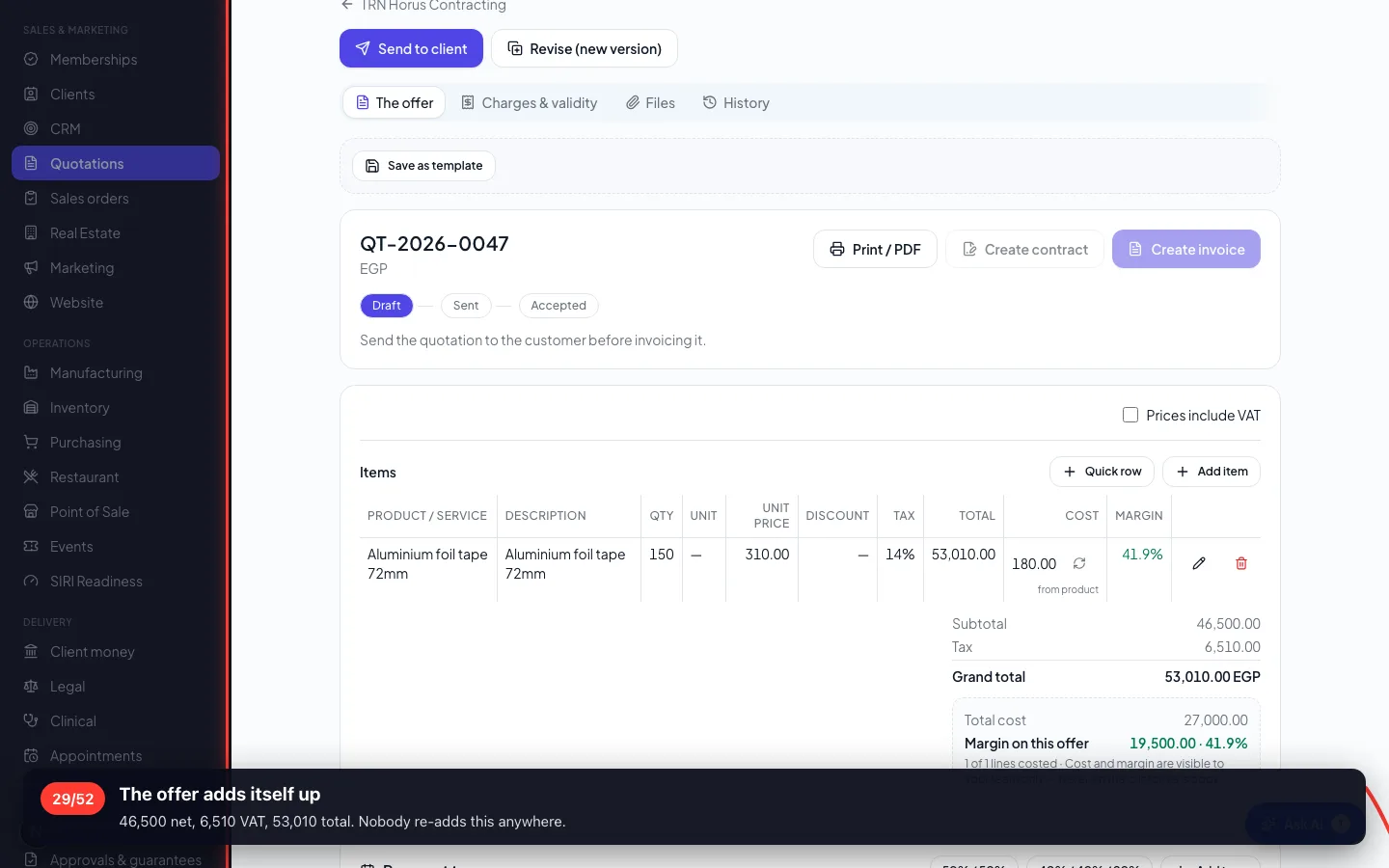Select the Draft status pill
The height and width of the screenshot is (868, 1389).
[387, 306]
